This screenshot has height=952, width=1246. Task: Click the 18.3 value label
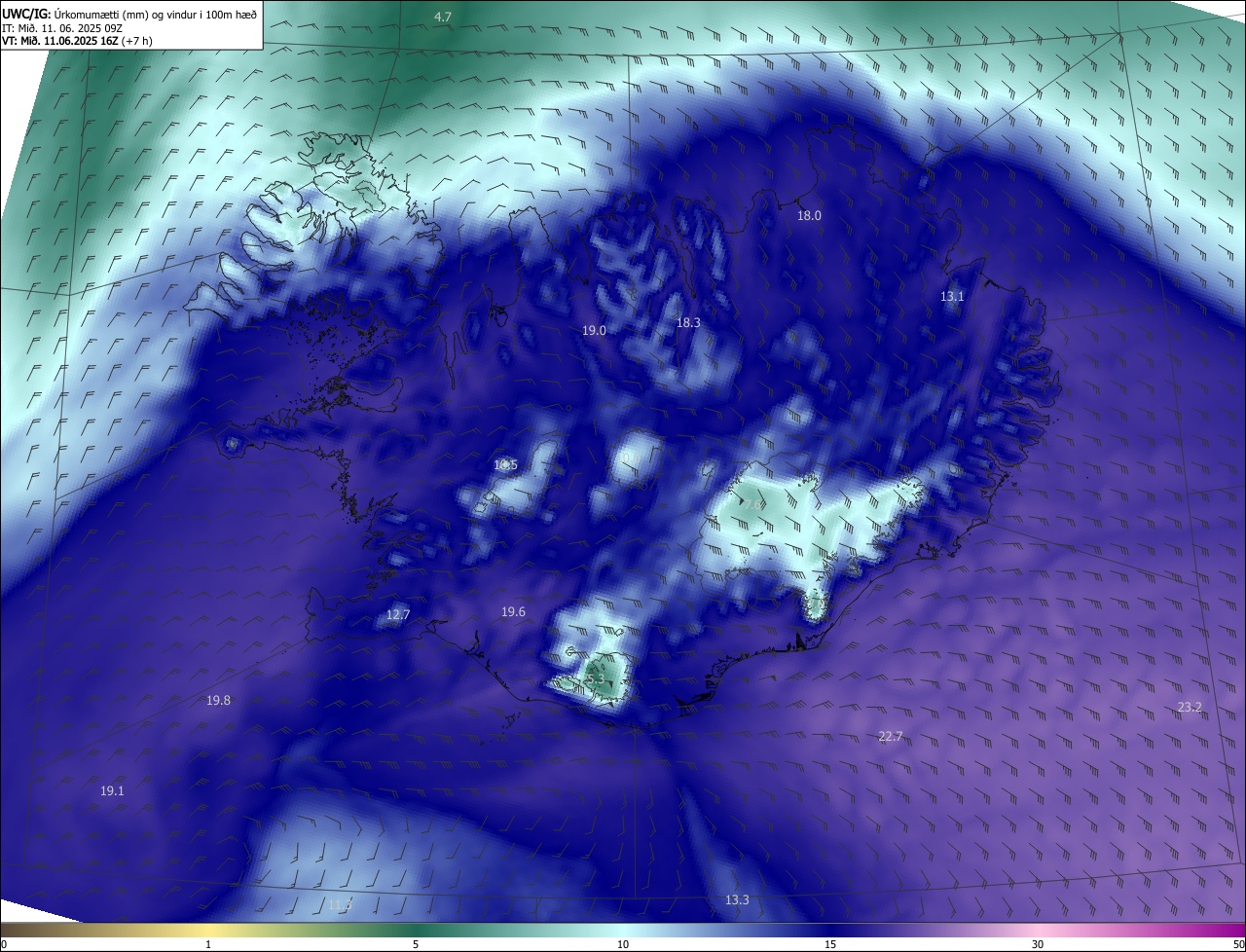(x=688, y=322)
